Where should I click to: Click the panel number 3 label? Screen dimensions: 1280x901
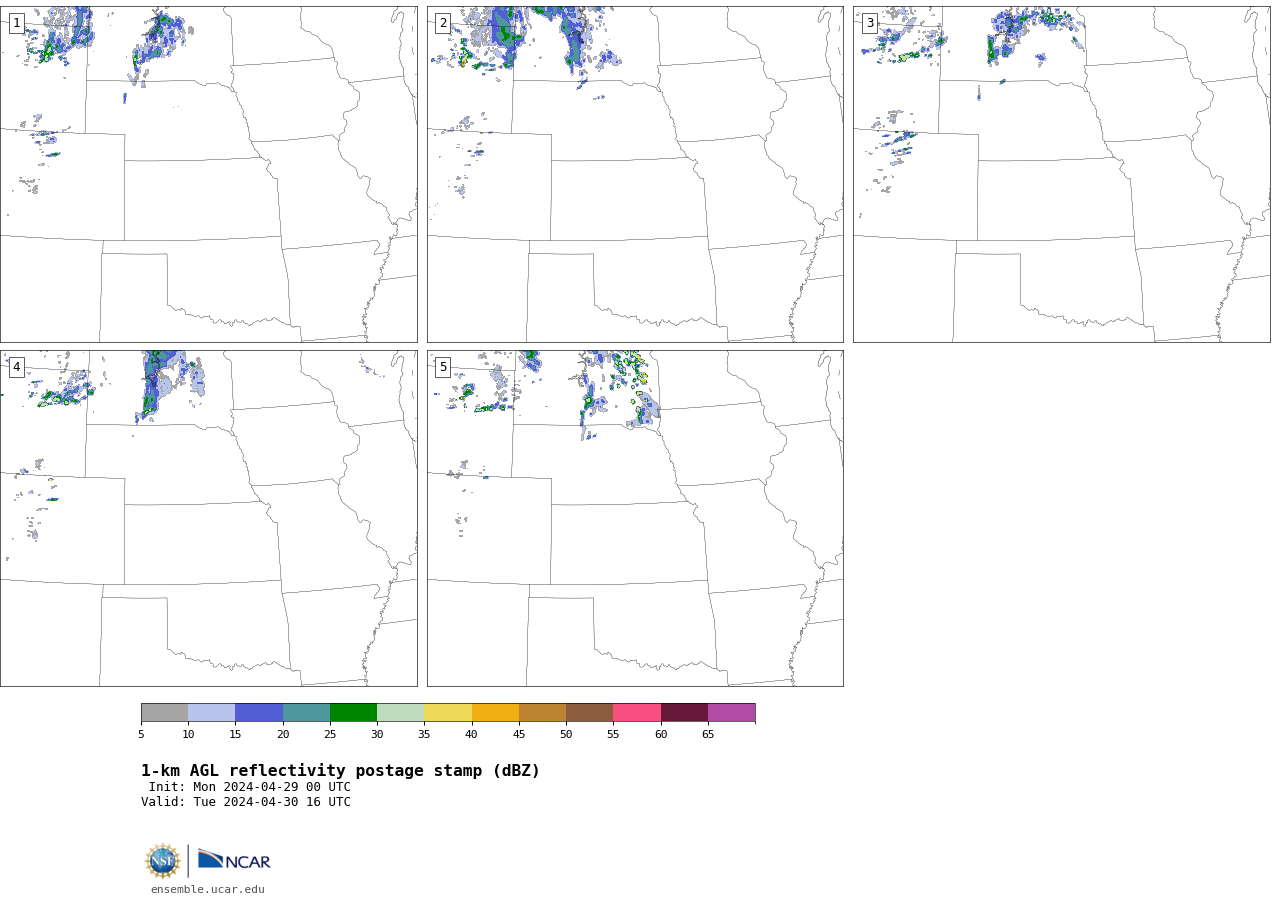coord(869,23)
